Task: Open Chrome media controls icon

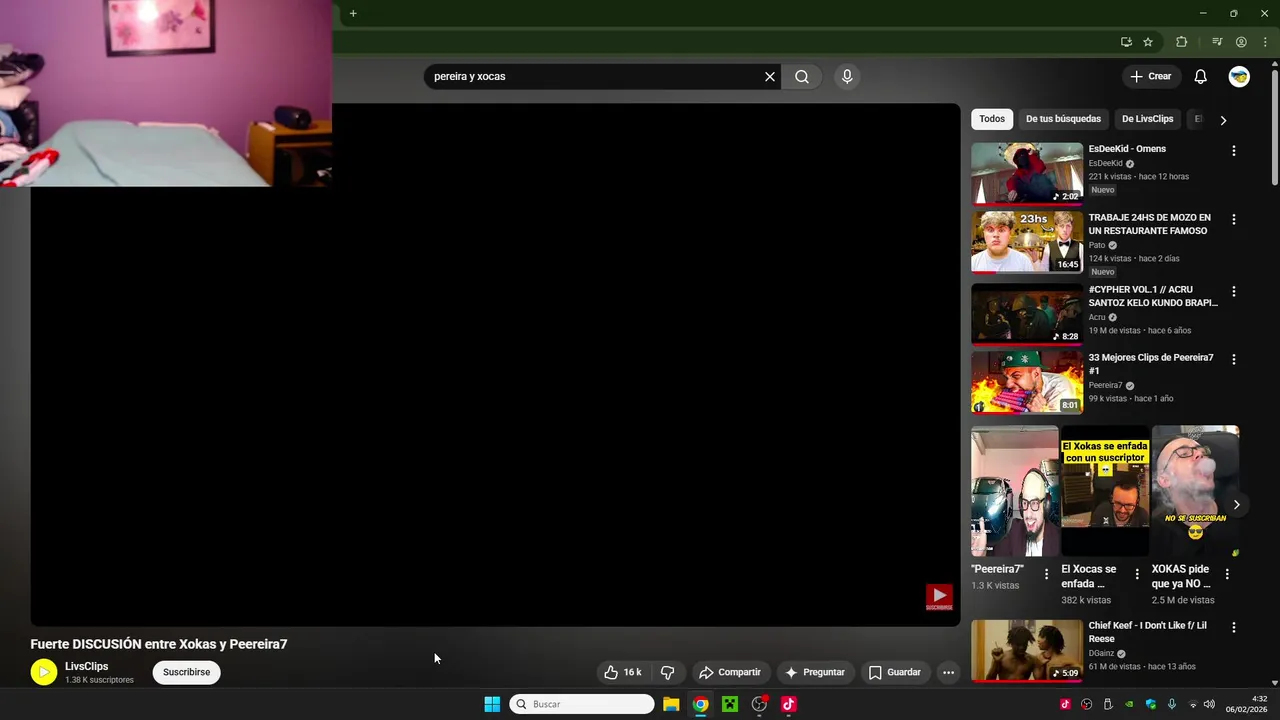Action: (x=1217, y=42)
